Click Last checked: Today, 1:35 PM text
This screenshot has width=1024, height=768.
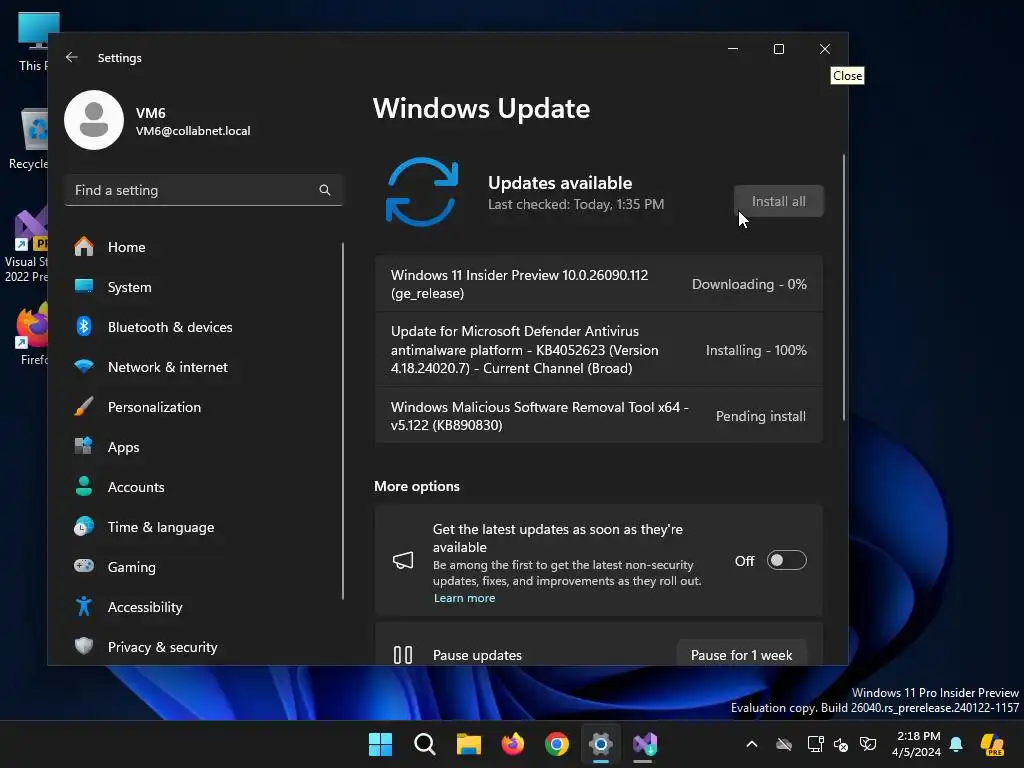(x=576, y=204)
